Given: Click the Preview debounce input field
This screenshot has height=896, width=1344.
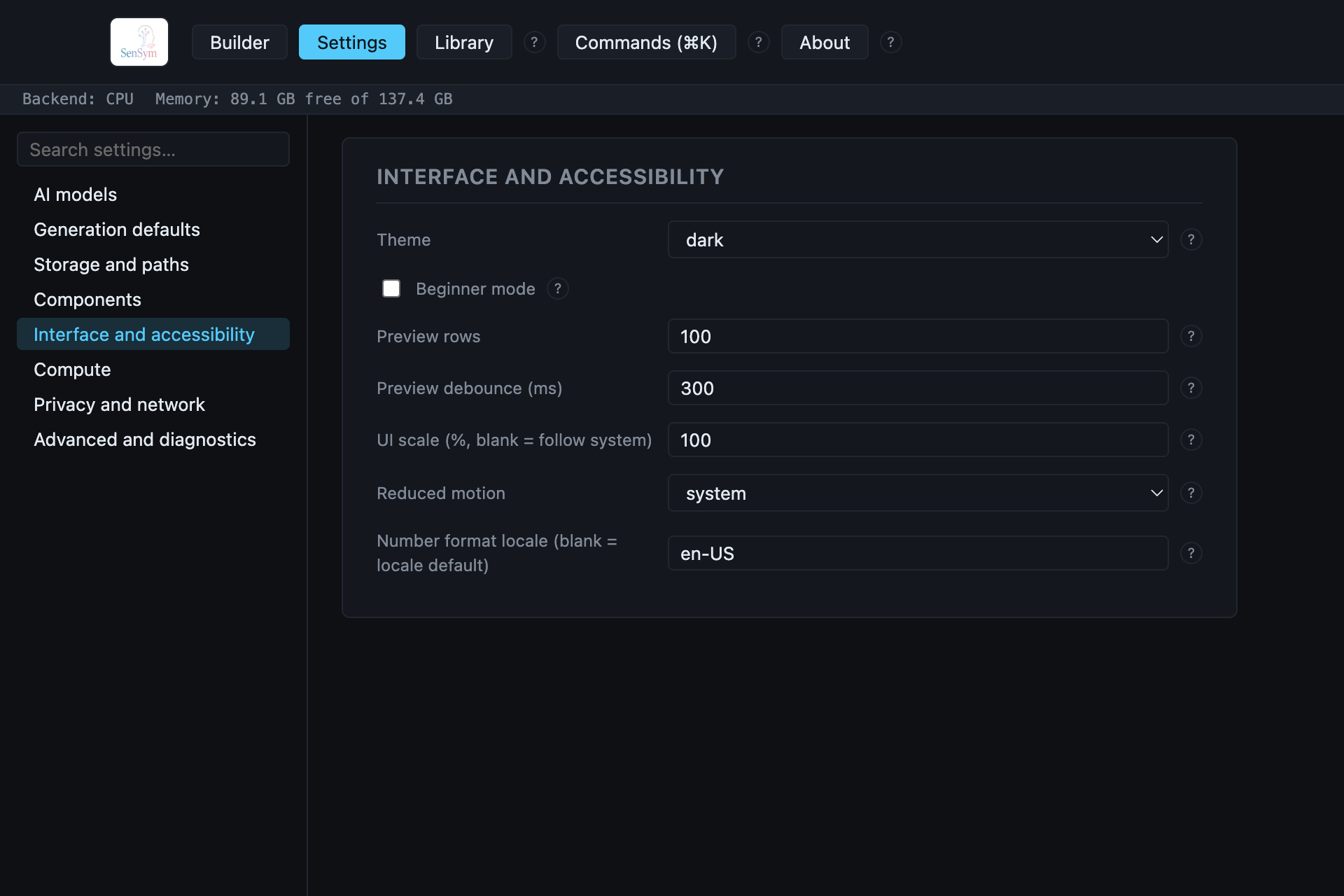Looking at the screenshot, I should click(x=918, y=388).
